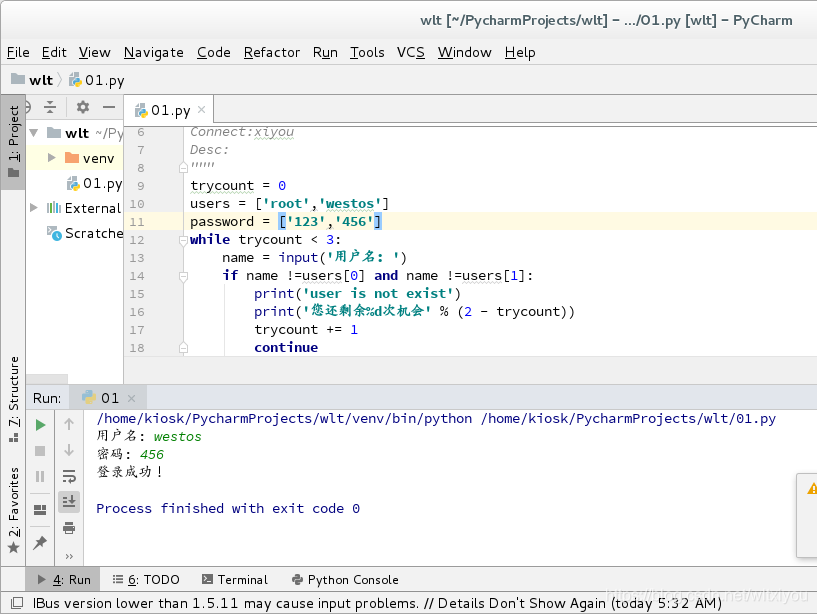The image size is (817, 614).
Task: Open the 4: Run tool window tab
Action: [x=64, y=580]
